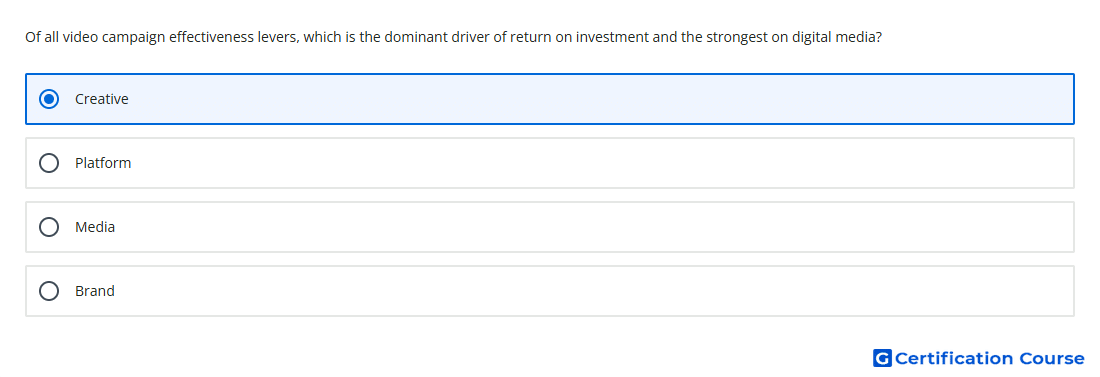This screenshot has height=377, width=1100.
Task: Click "video campaign effectiveness levers" in question
Action: 181,37
